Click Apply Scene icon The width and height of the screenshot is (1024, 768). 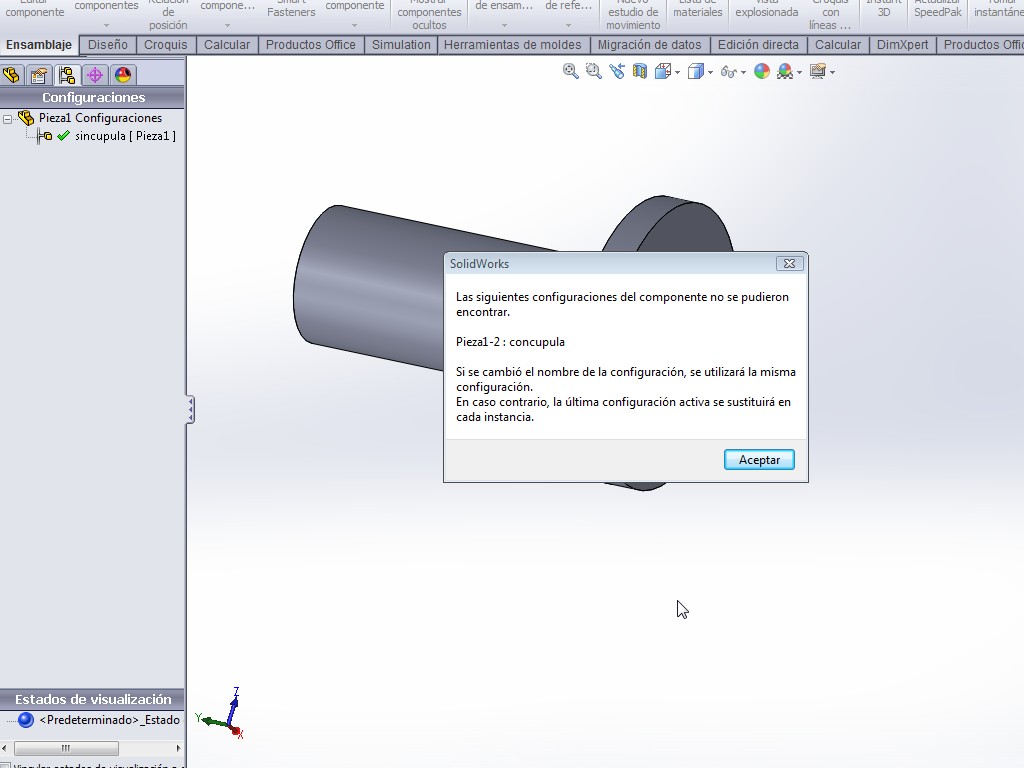click(784, 71)
